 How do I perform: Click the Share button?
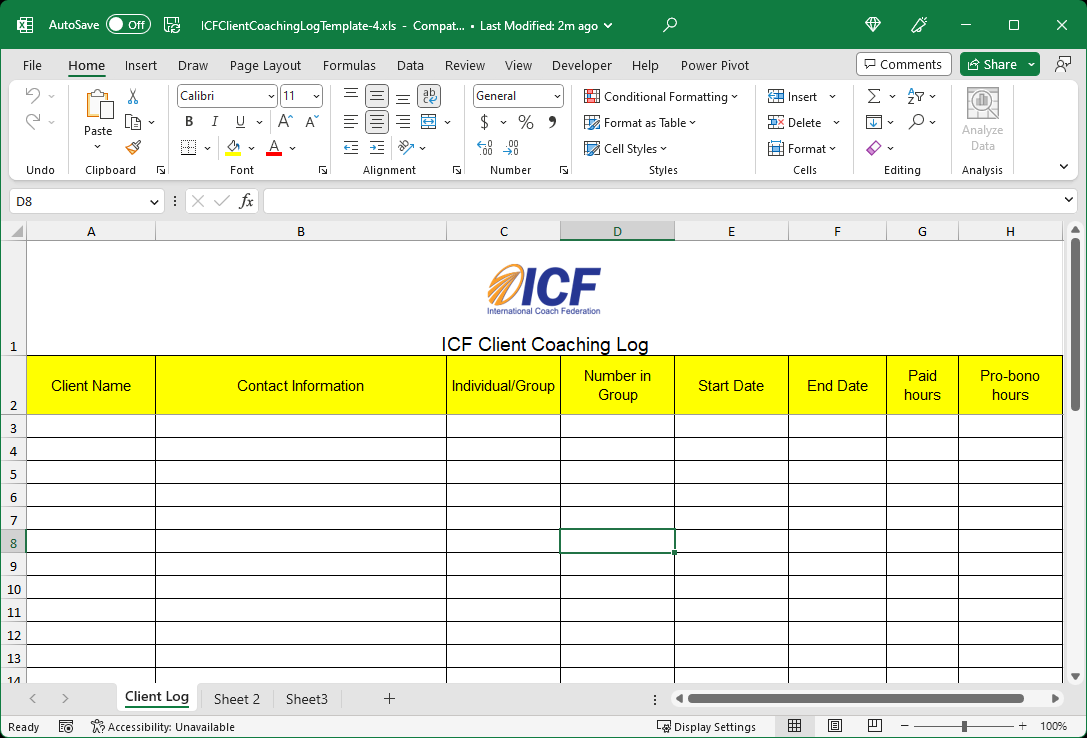[990, 64]
